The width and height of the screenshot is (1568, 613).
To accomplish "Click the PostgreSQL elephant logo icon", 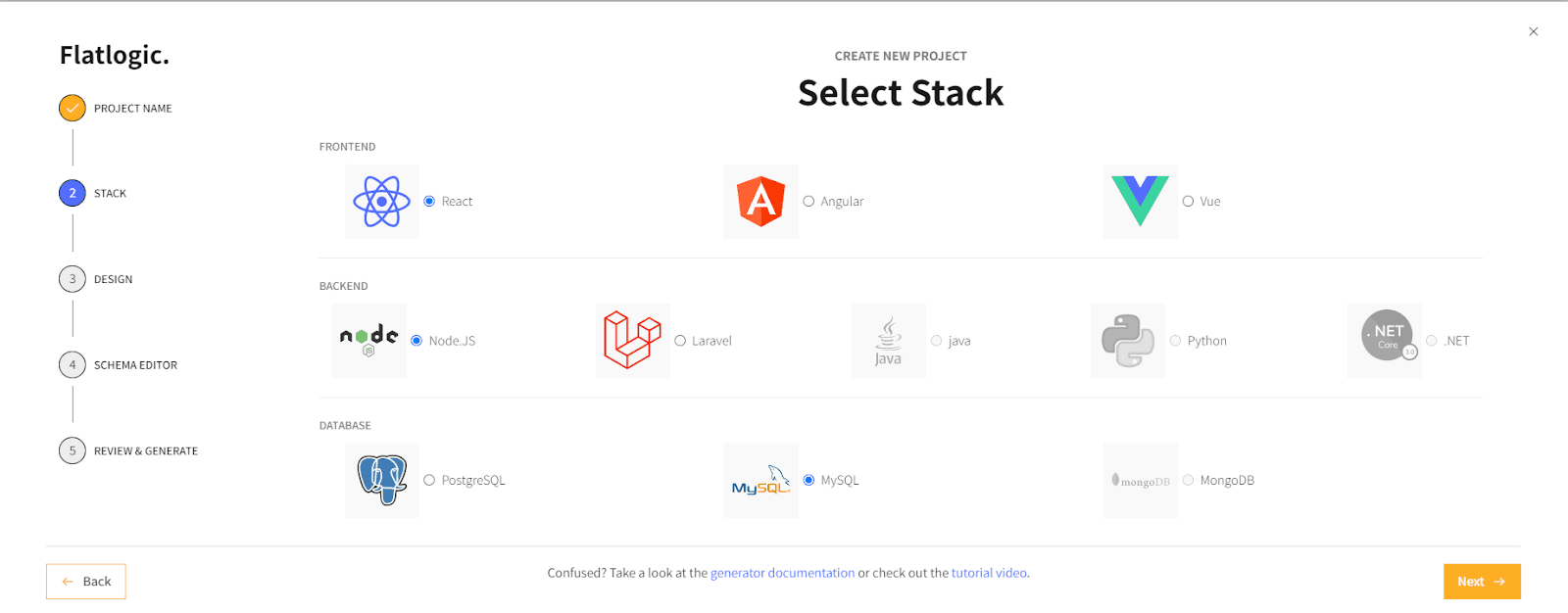I will tap(381, 480).
